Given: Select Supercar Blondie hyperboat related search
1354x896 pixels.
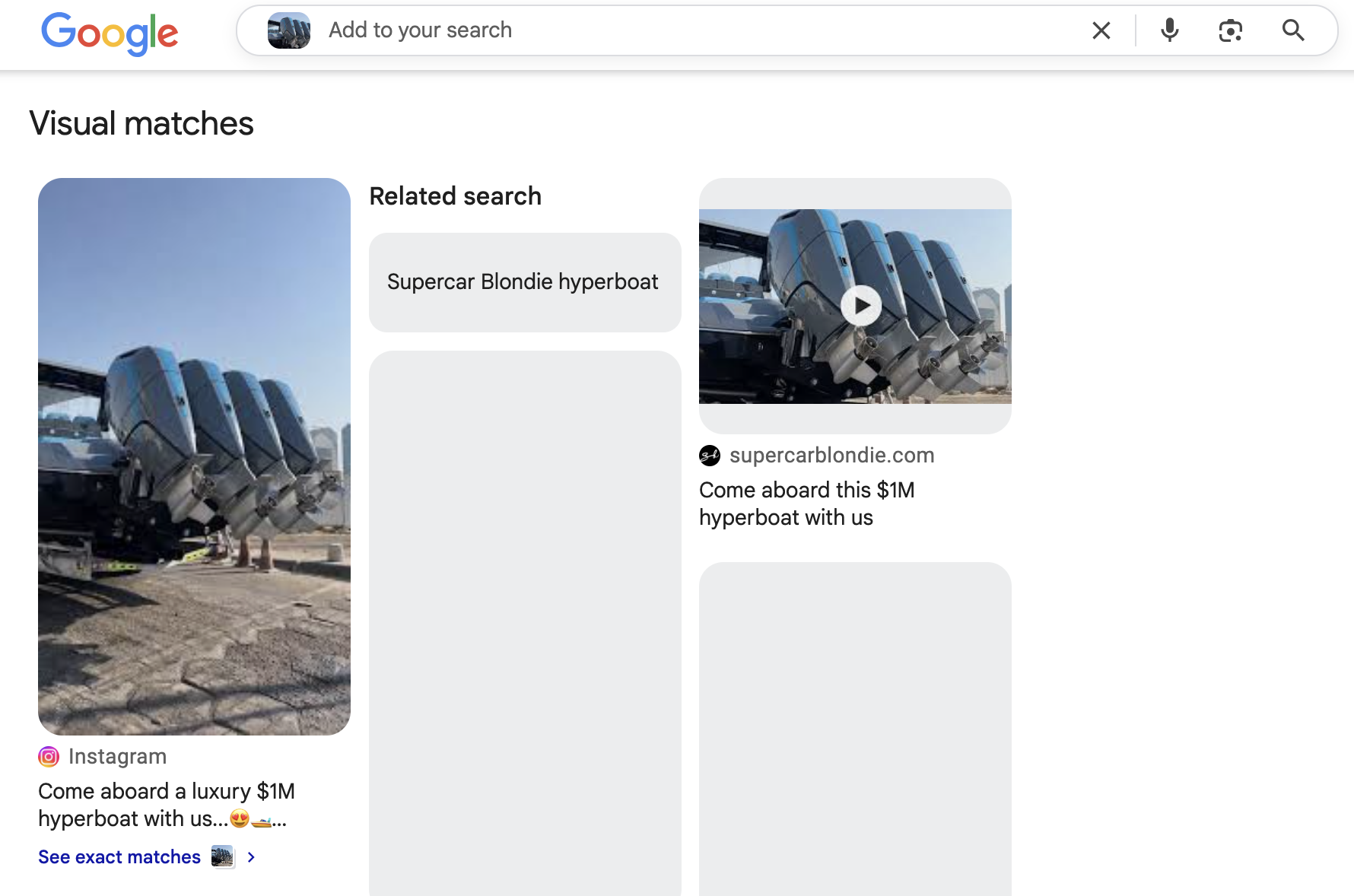Looking at the screenshot, I should coord(524,282).
